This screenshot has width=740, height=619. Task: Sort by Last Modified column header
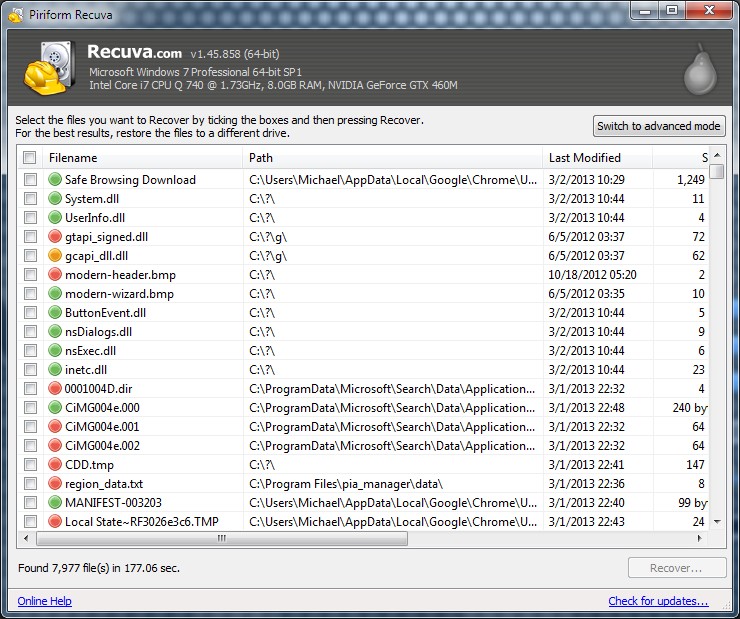[x=596, y=158]
